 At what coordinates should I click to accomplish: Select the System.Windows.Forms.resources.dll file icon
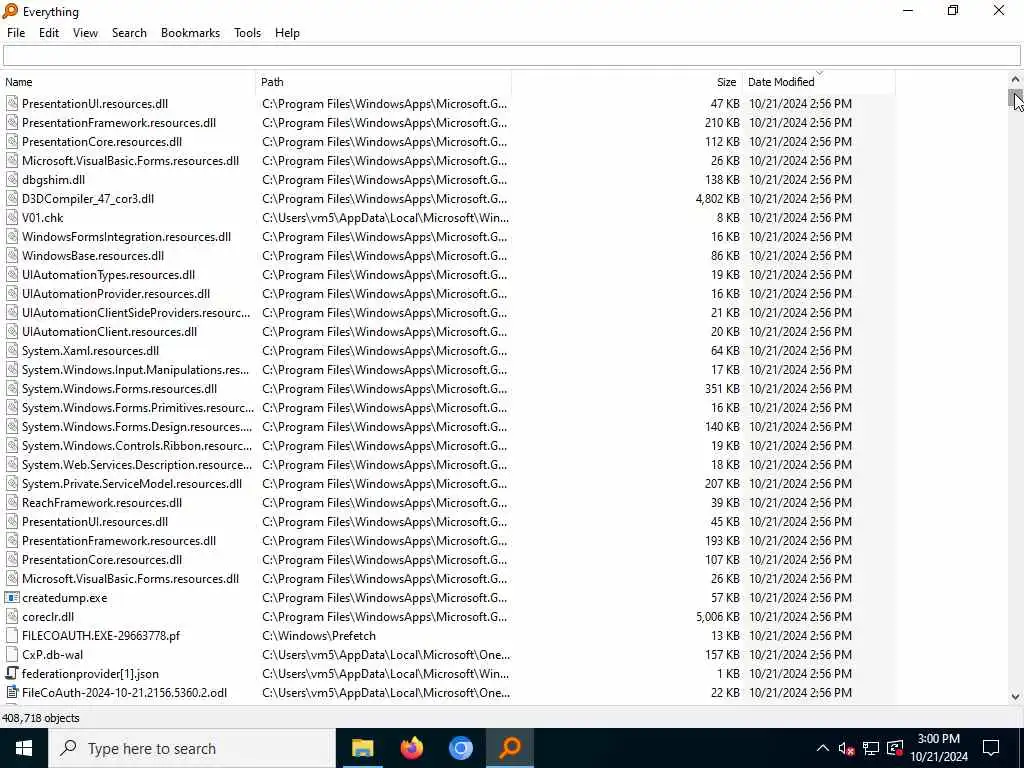point(12,389)
